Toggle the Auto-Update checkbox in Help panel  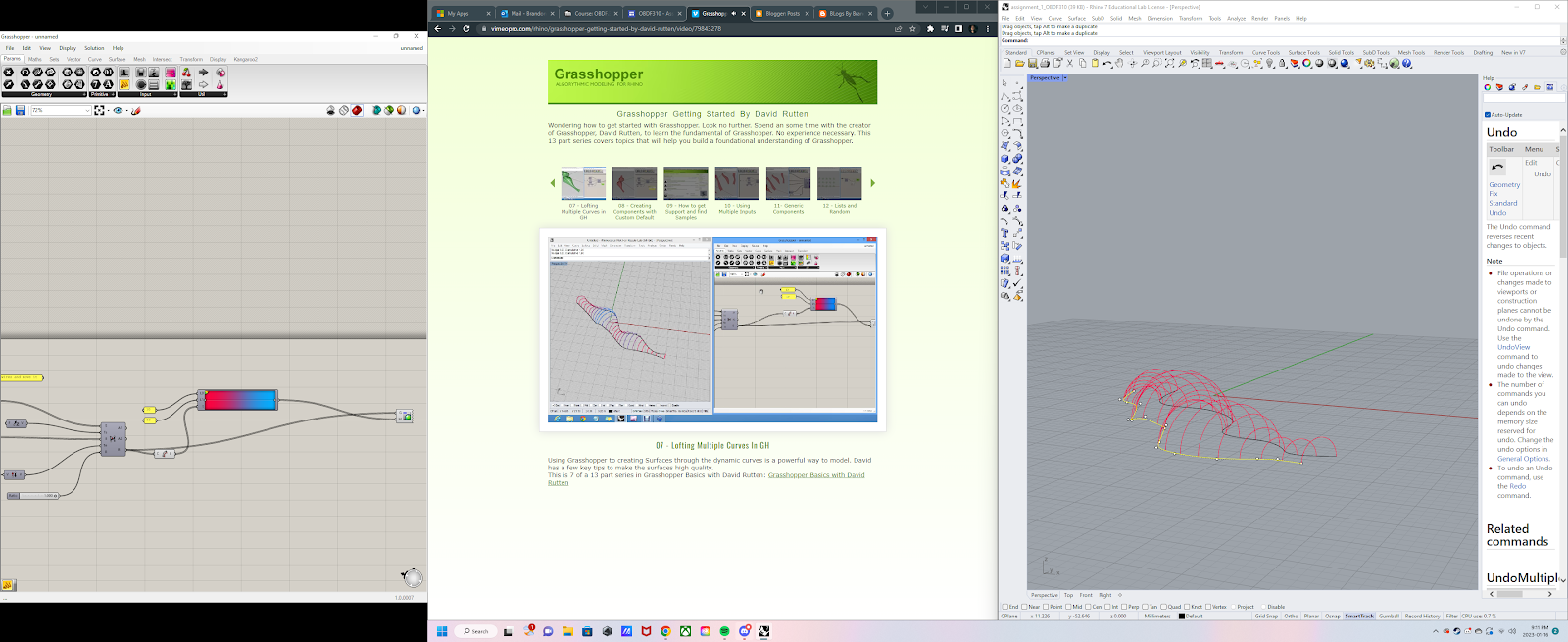click(x=1488, y=115)
